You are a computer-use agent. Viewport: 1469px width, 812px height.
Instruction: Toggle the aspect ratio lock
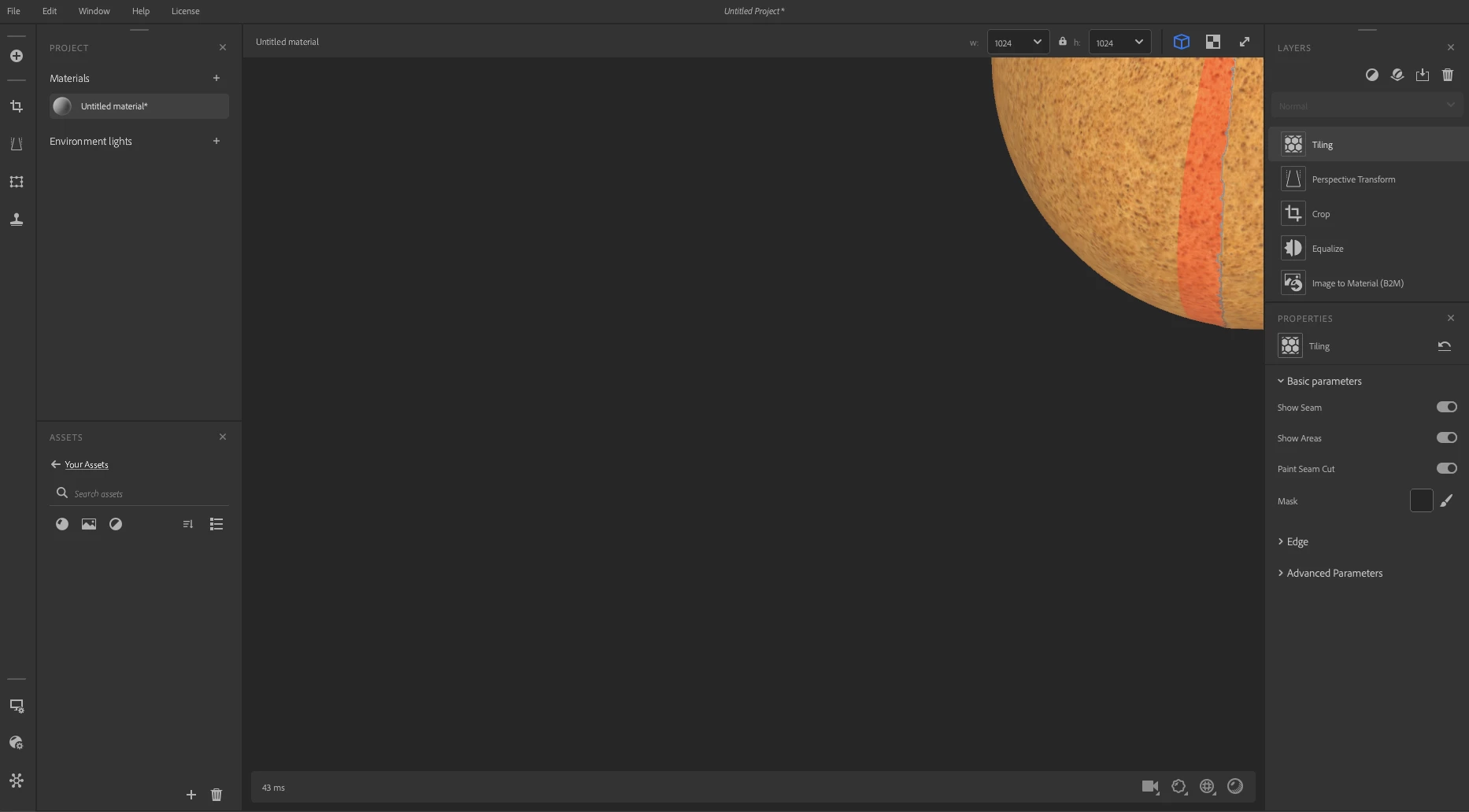point(1063,42)
